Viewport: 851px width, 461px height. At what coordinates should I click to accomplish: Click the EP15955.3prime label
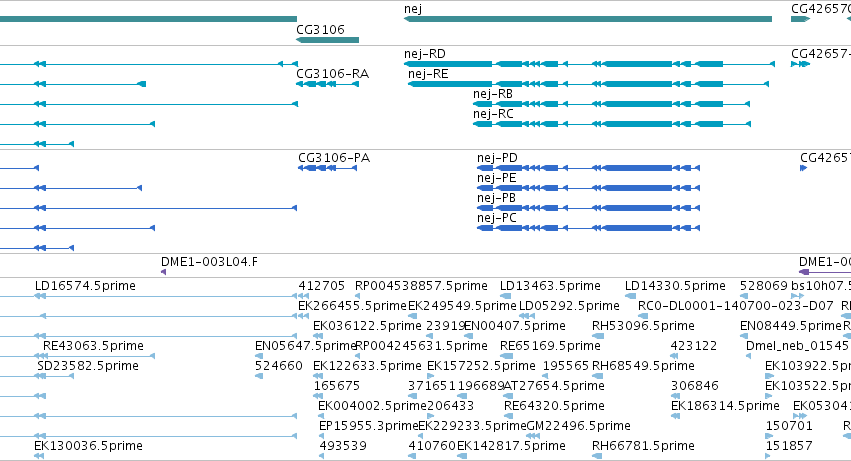(369, 426)
